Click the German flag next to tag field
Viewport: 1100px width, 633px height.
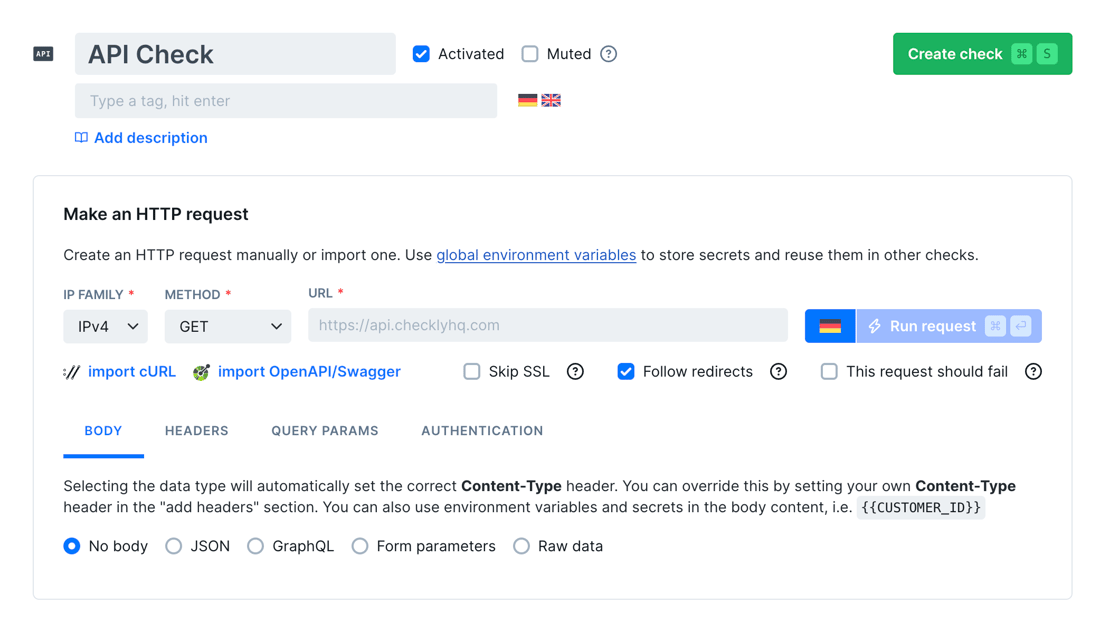(528, 100)
